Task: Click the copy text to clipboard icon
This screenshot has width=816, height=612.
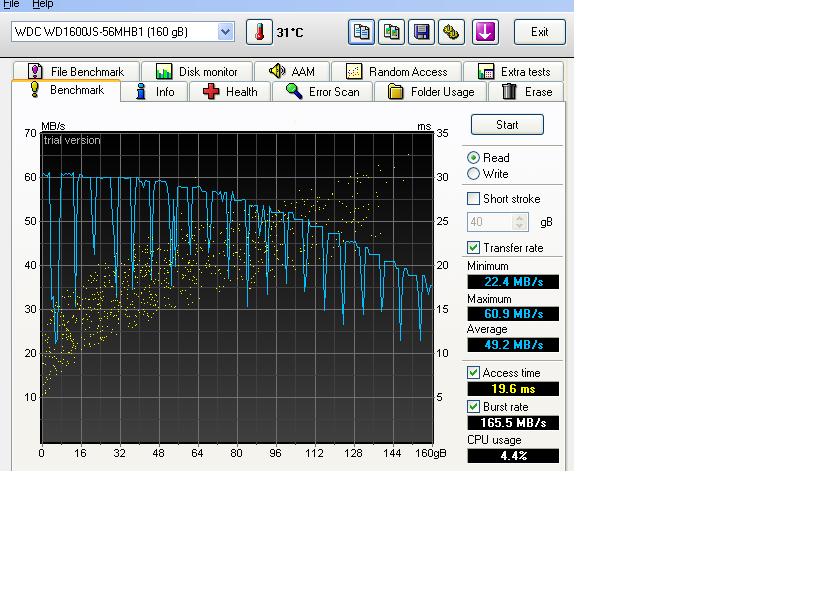Action: tap(362, 32)
